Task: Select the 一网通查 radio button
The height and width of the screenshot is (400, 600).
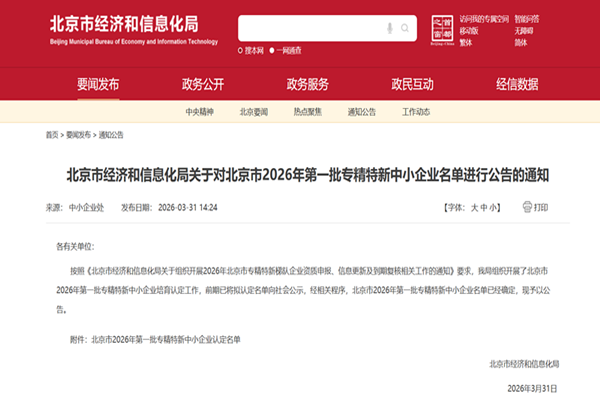Action: point(272,51)
